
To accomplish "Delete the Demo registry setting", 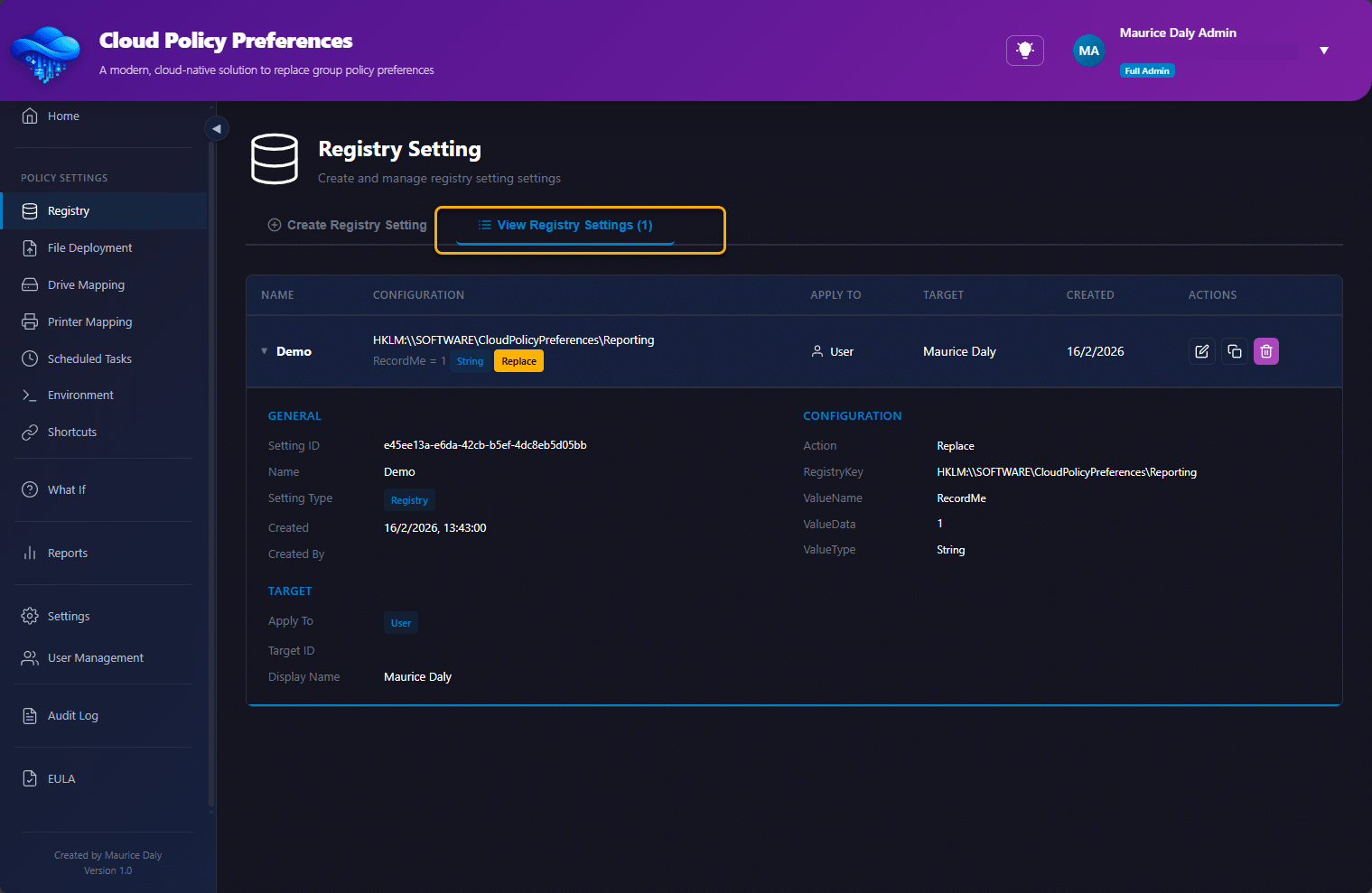I will pos(1265,351).
